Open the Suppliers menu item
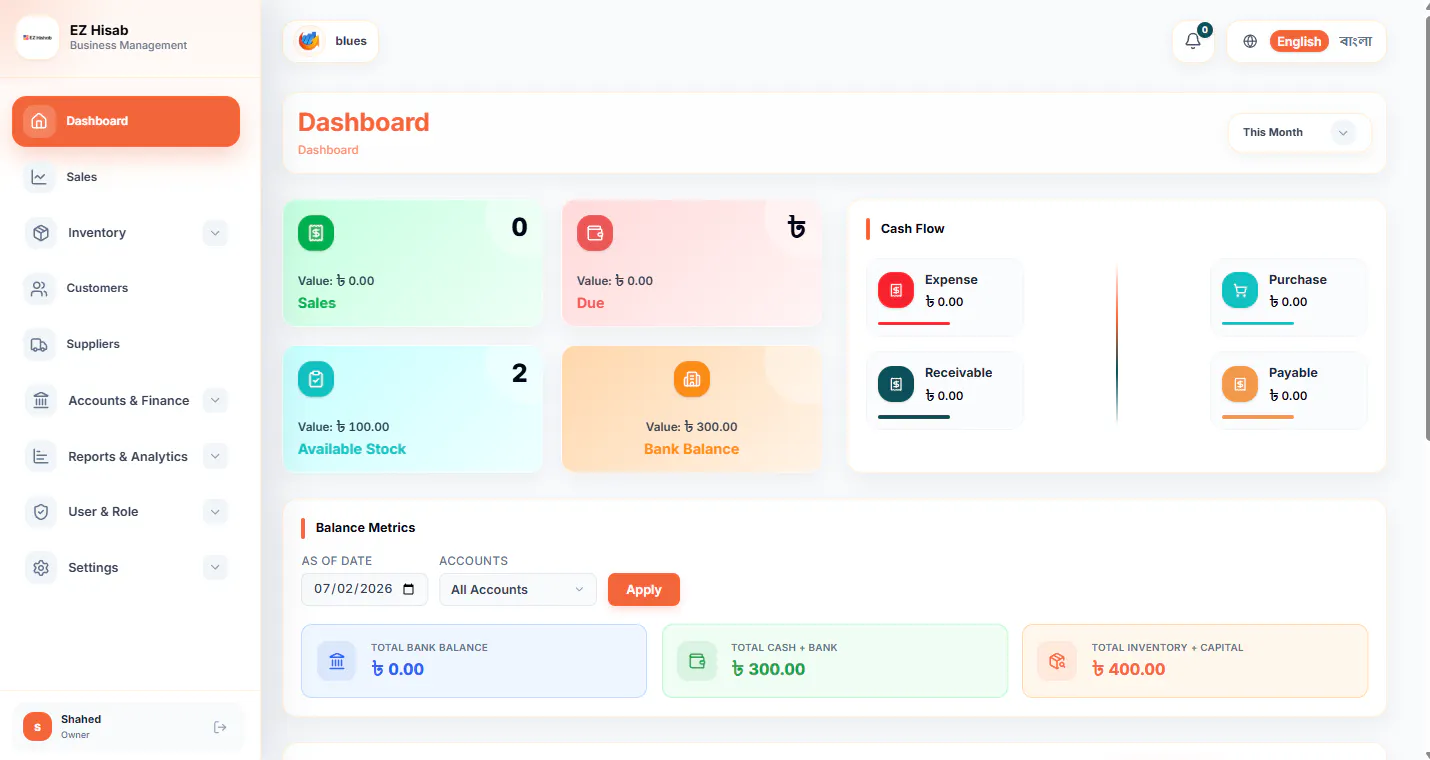 [126, 344]
